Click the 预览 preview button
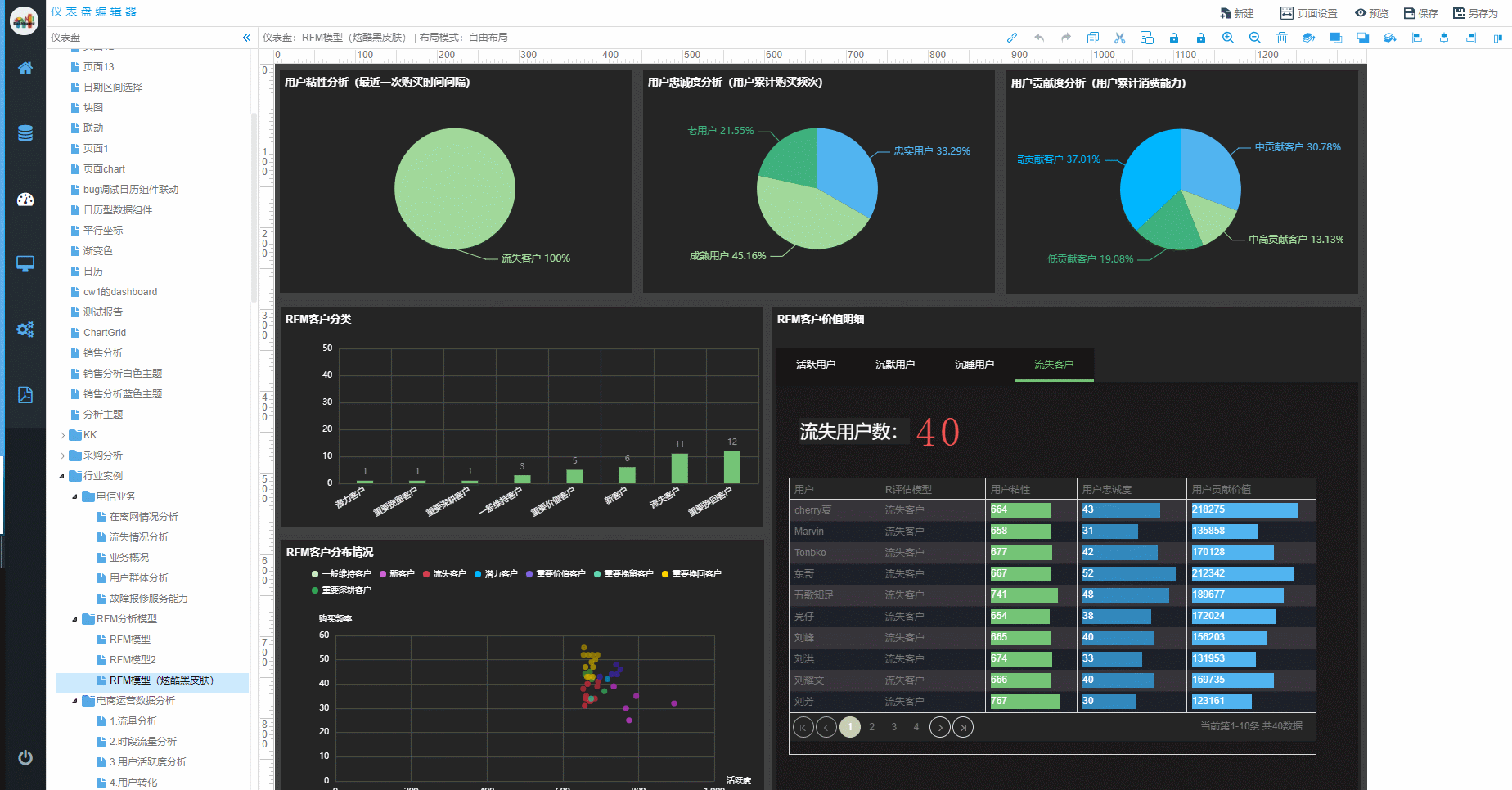Image resolution: width=1512 pixels, height=790 pixels. click(1372, 13)
